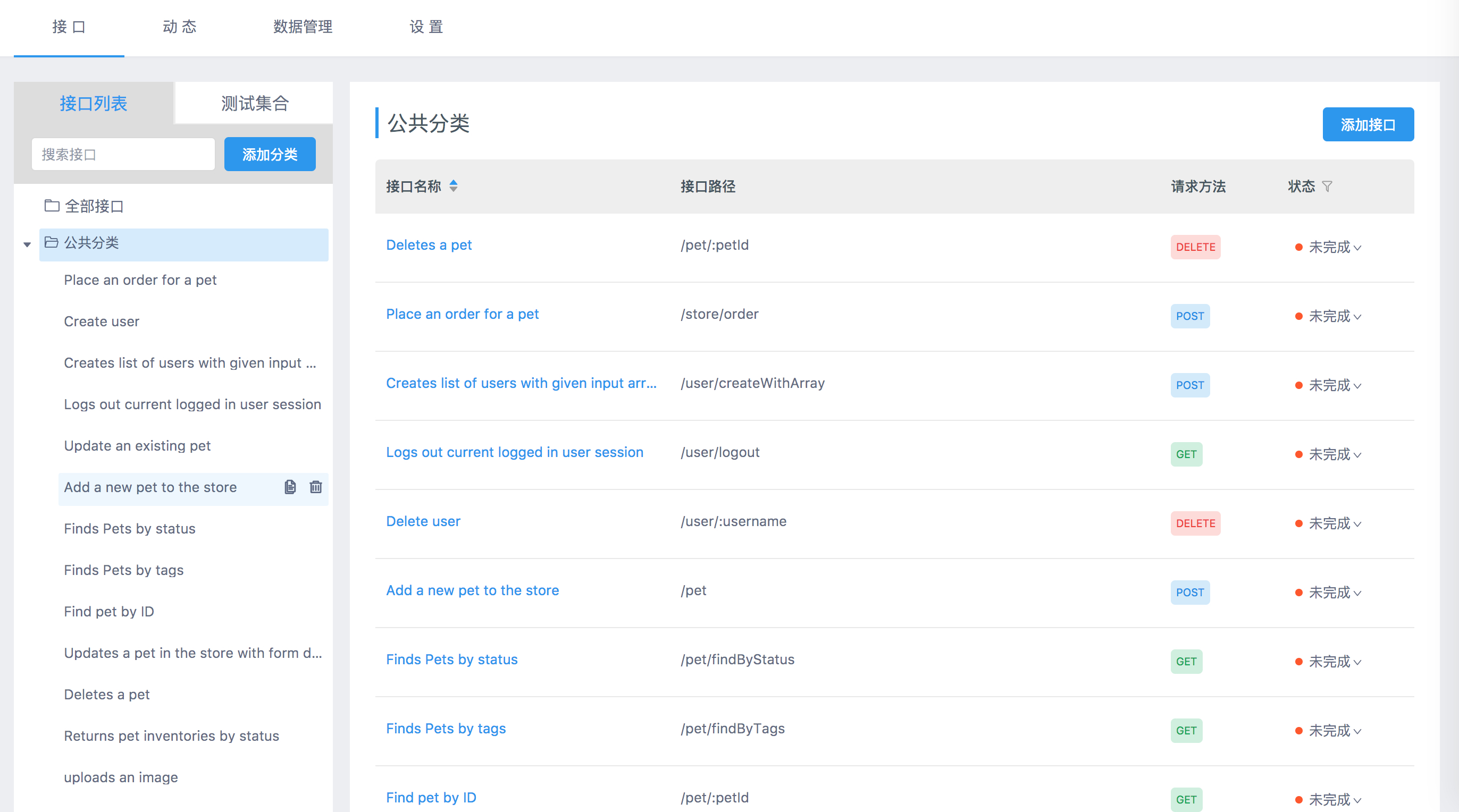1459x812 pixels.
Task: Click trash icon for Add a new pet
Action: coord(315,487)
